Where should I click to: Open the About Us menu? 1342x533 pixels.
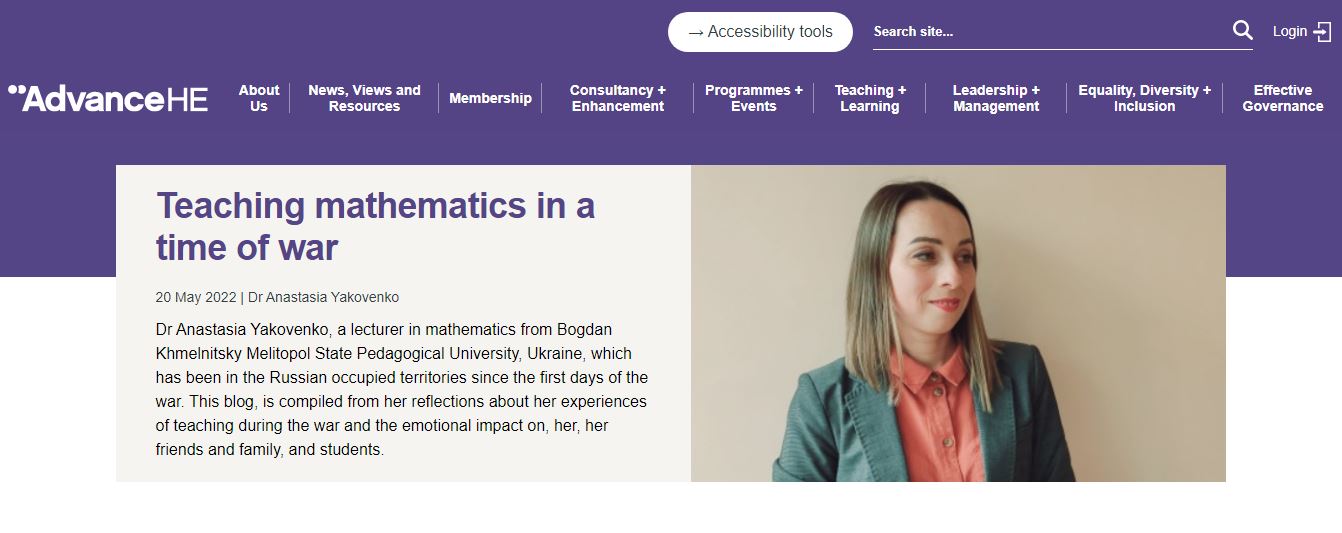[x=259, y=98]
